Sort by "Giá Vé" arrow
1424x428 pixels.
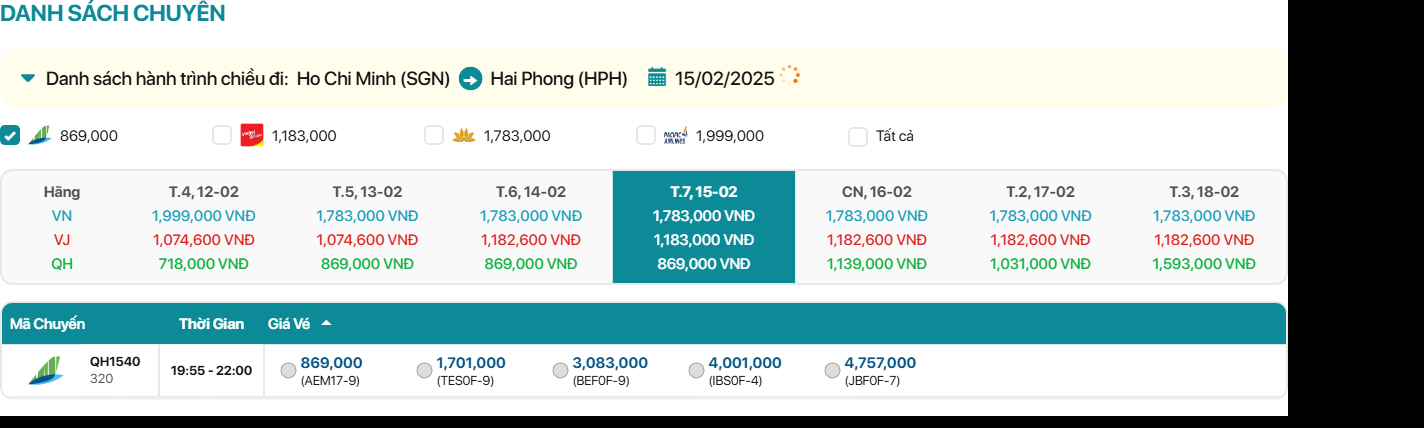[326, 323]
